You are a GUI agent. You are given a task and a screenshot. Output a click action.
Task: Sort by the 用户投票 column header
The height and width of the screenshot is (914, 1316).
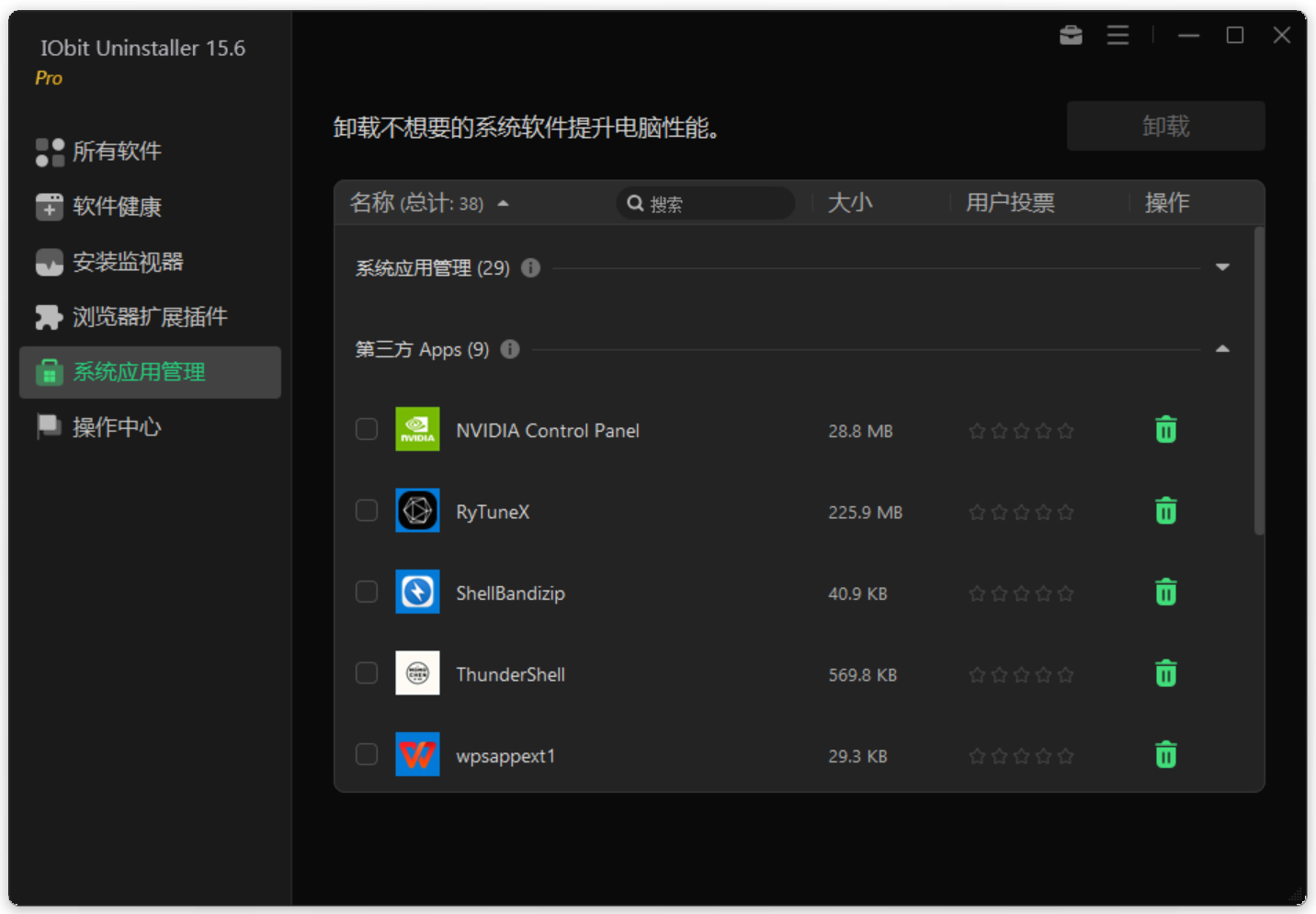[x=1010, y=203]
